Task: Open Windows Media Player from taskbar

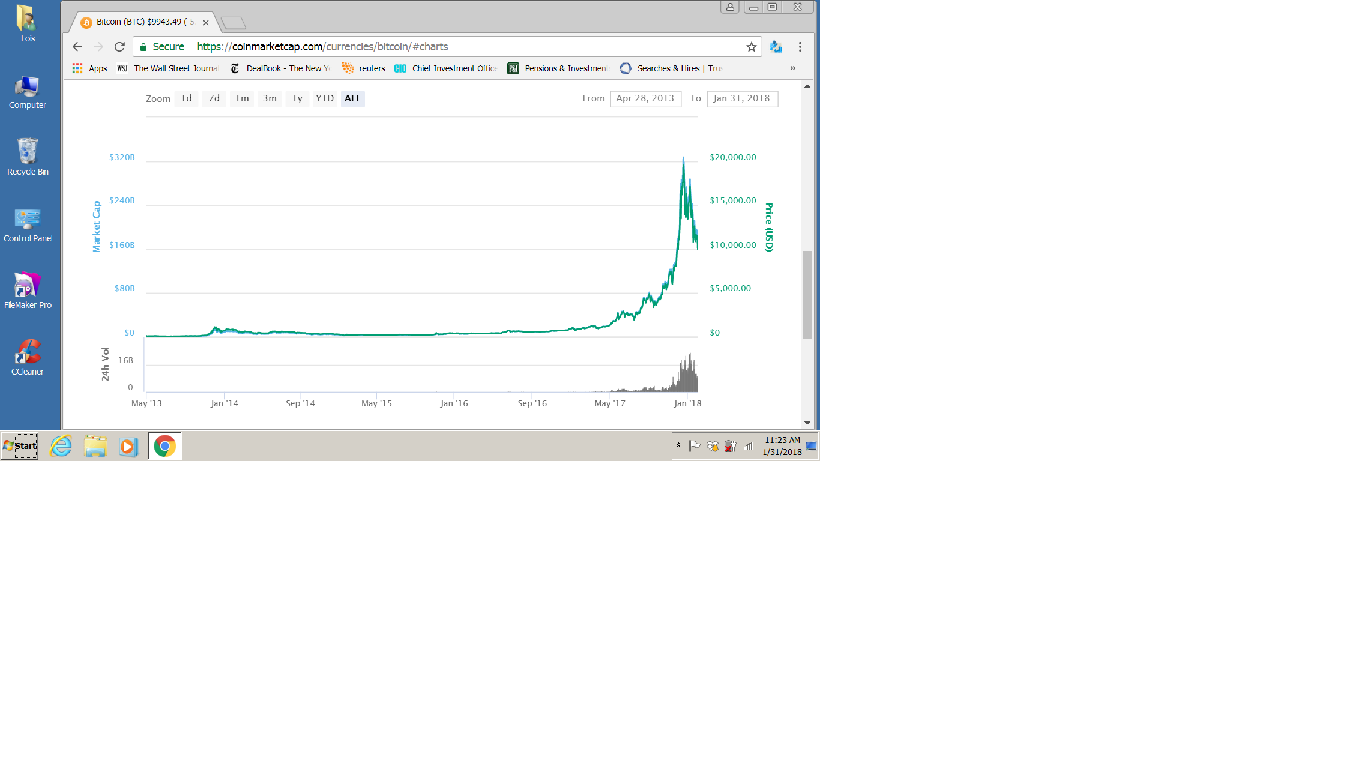Action: [x=128, y=446]
